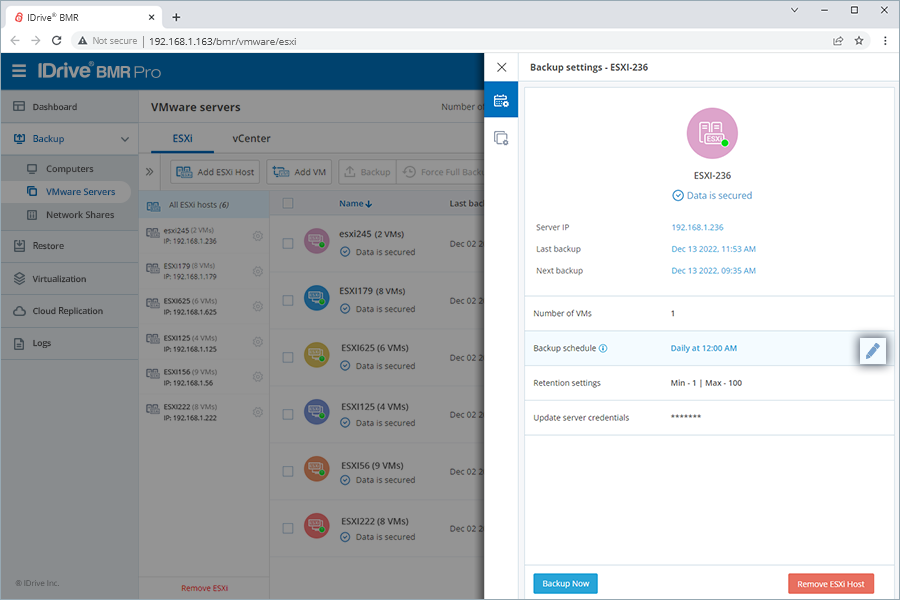Screen dimensions: 900x600
Task: Bookmark this page with star icon
Action: [x=859, y=41]
